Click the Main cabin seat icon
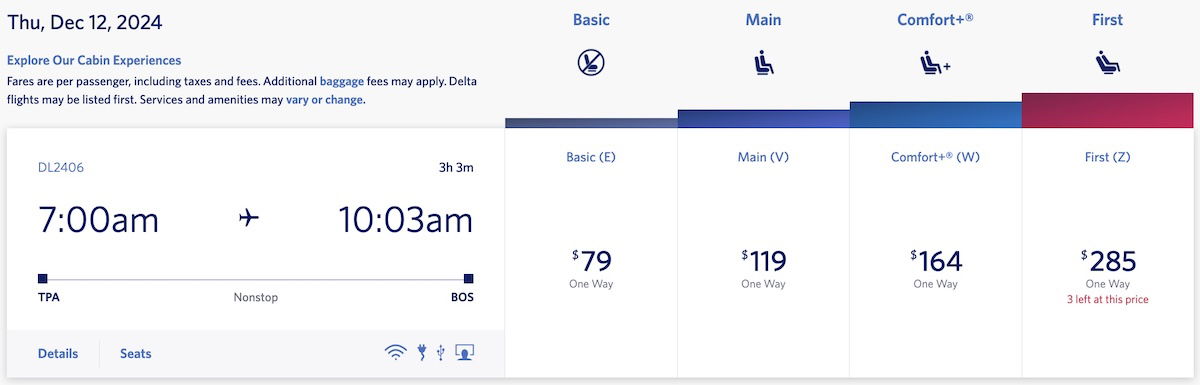1200x385 pixels. coord(763,64)
